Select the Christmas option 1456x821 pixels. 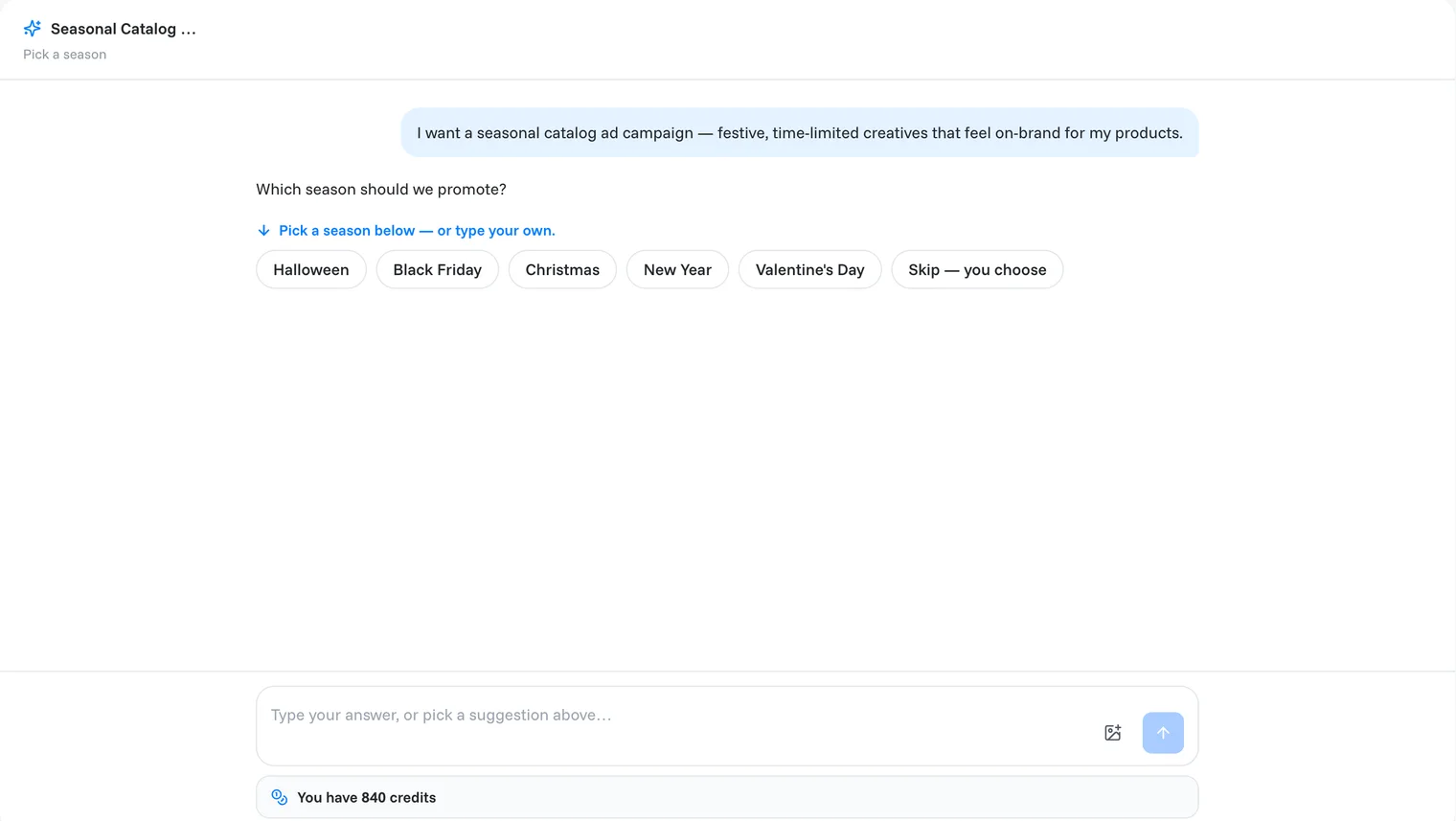point(562,269)
